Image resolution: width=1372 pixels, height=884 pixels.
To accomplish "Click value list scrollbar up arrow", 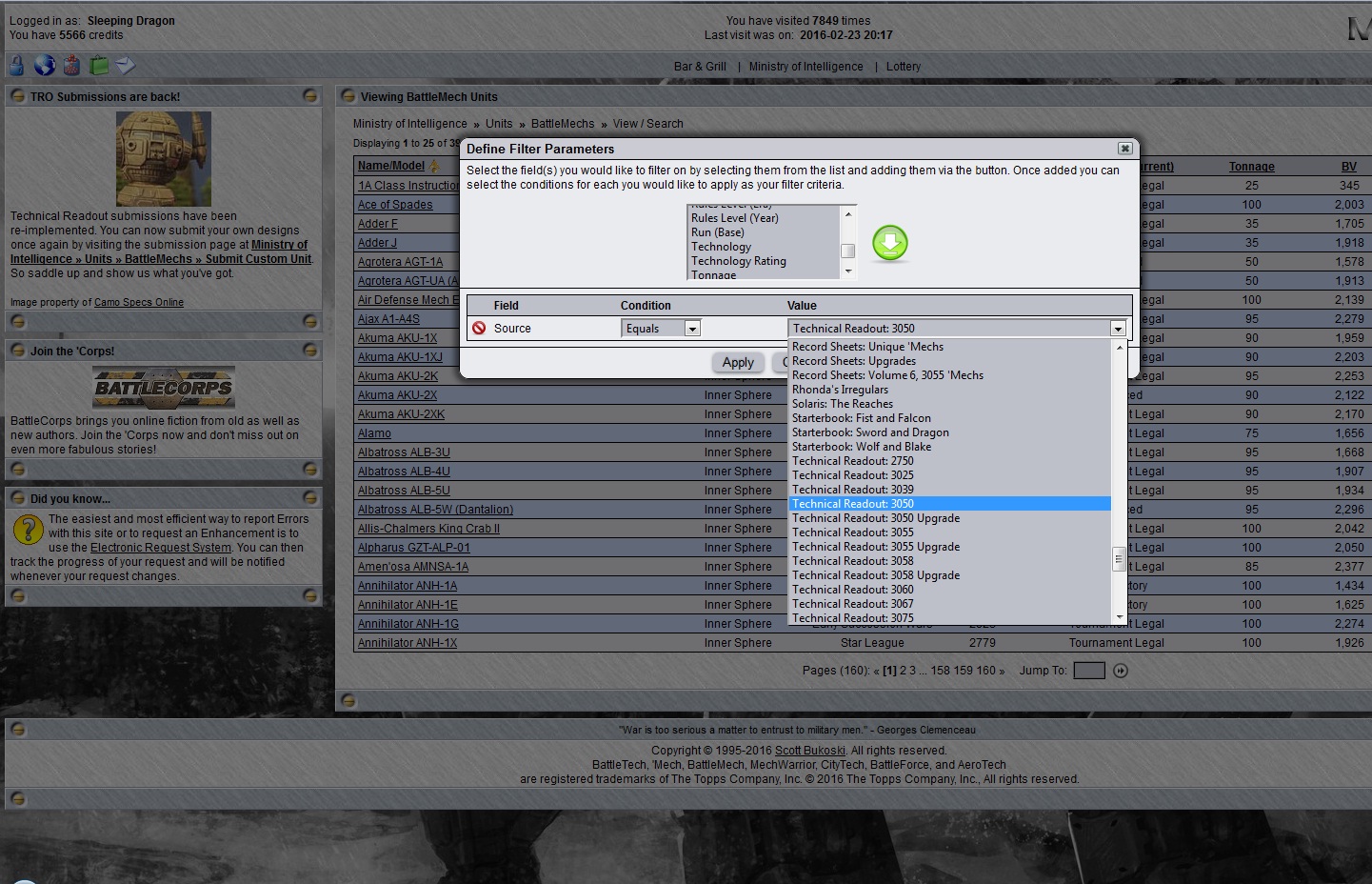I will (1119, 347).
